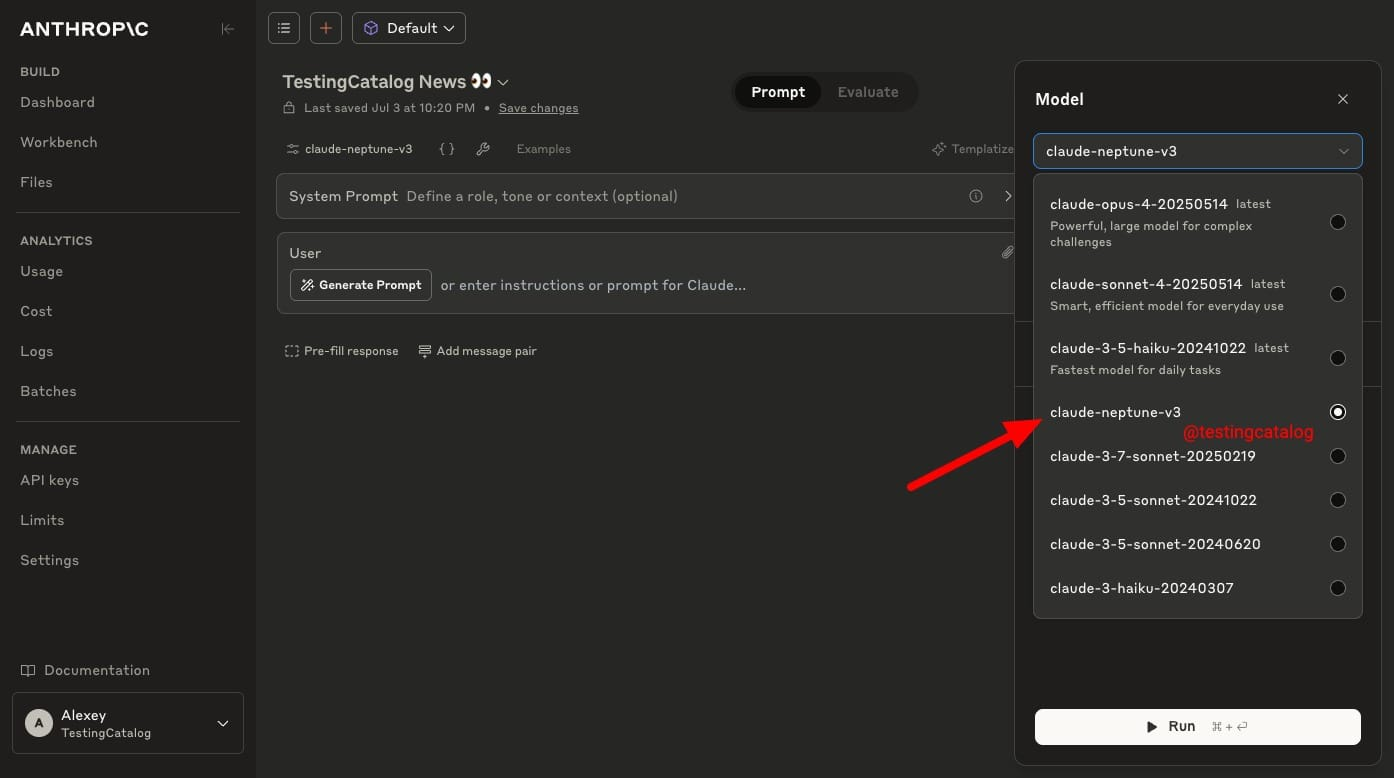
Task: Pick the claude-3-7-sonnet-20250219 radio option
Action: (1338, 456)
